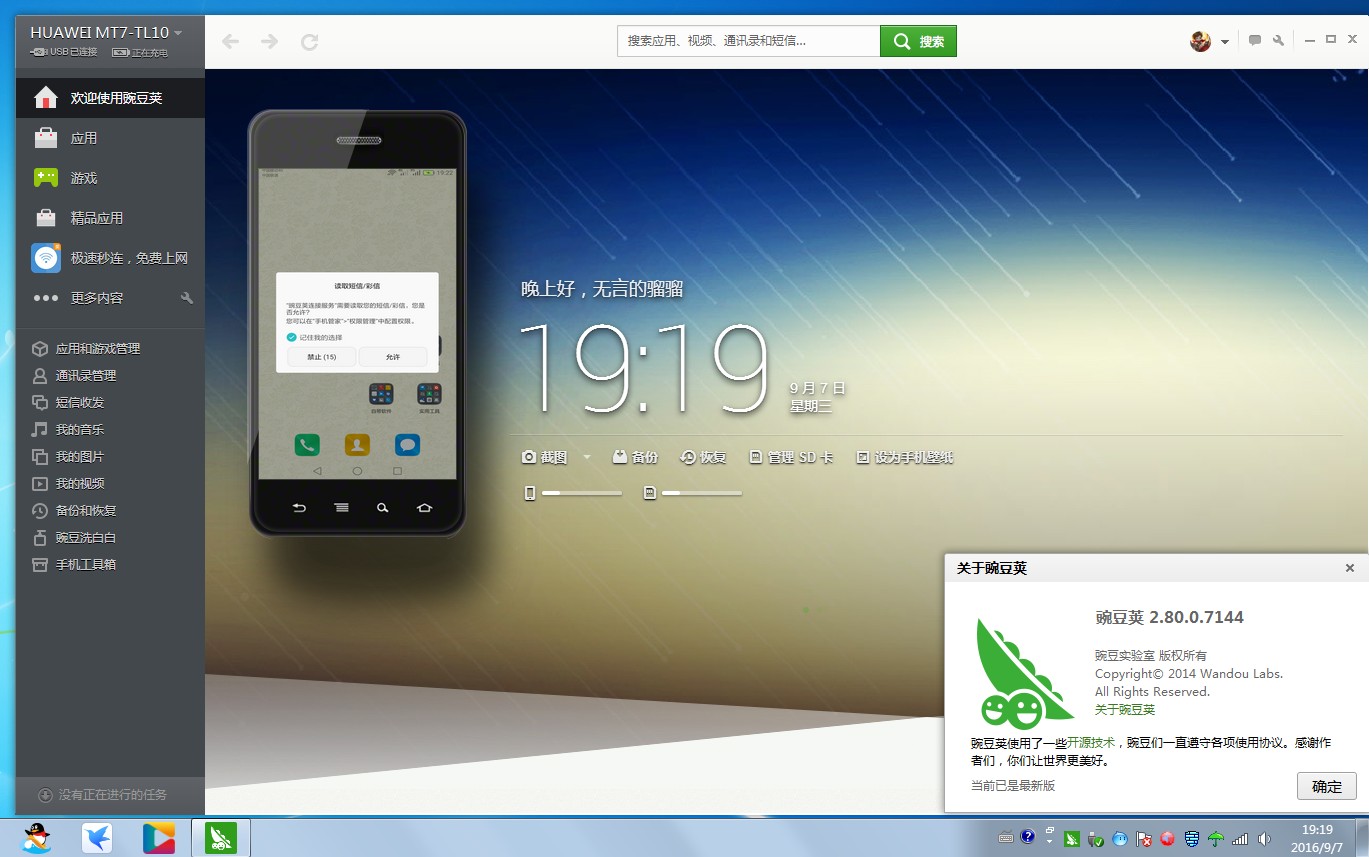The width and height of the screenshot is (1369, 857).
Task: Click the blue help question tray icon
Action: pyautogui.click(x=1027, y=837)
